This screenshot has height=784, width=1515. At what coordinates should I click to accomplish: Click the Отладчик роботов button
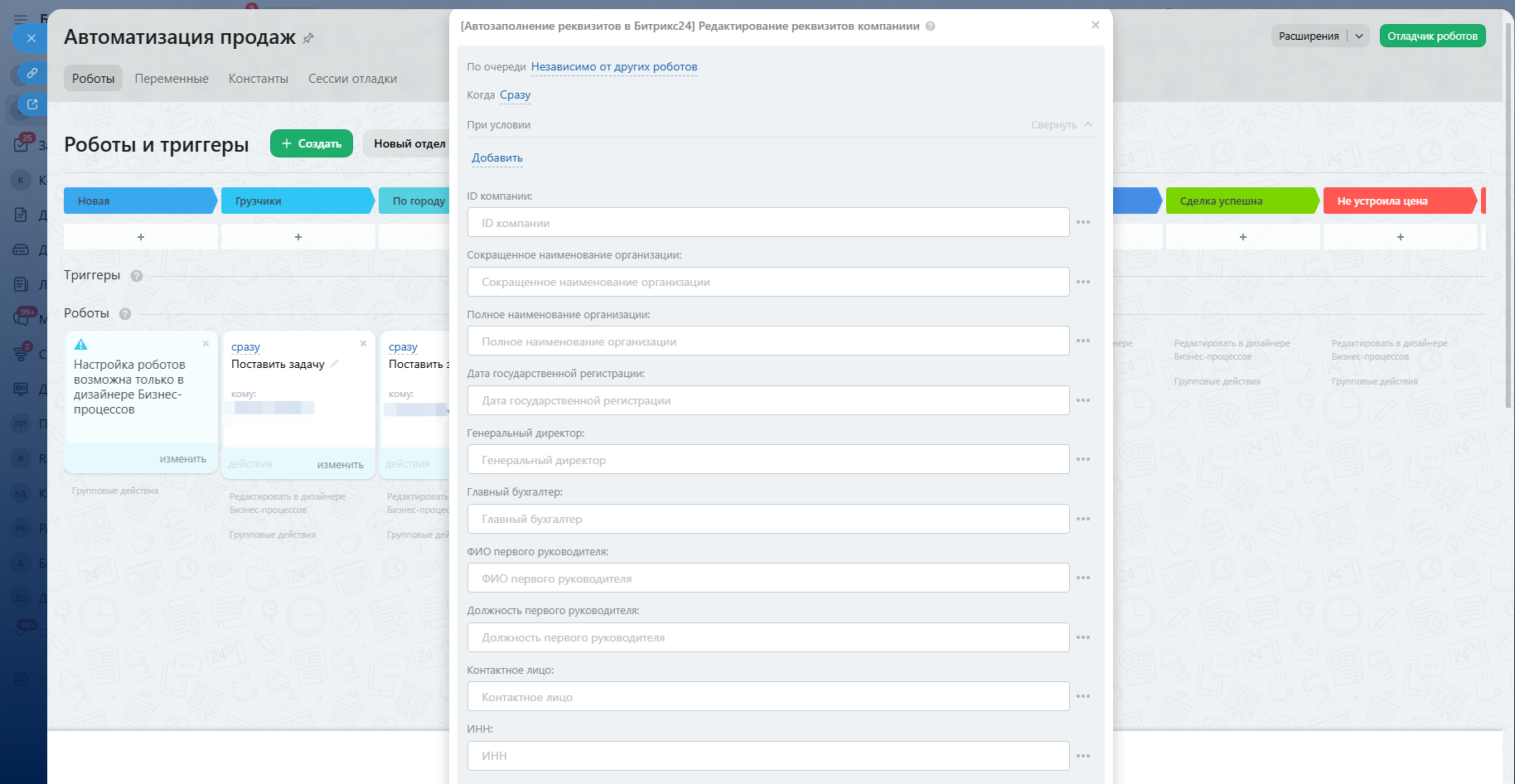click(x=1432, y=36)
